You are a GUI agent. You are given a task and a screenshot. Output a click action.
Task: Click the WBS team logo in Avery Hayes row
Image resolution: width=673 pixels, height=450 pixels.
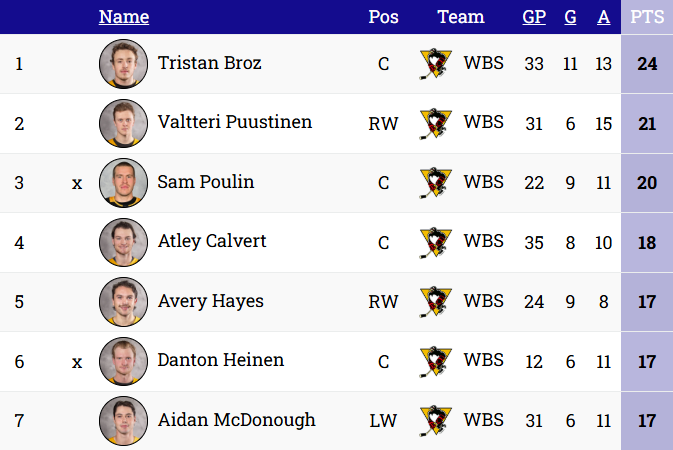coord(435,301)
